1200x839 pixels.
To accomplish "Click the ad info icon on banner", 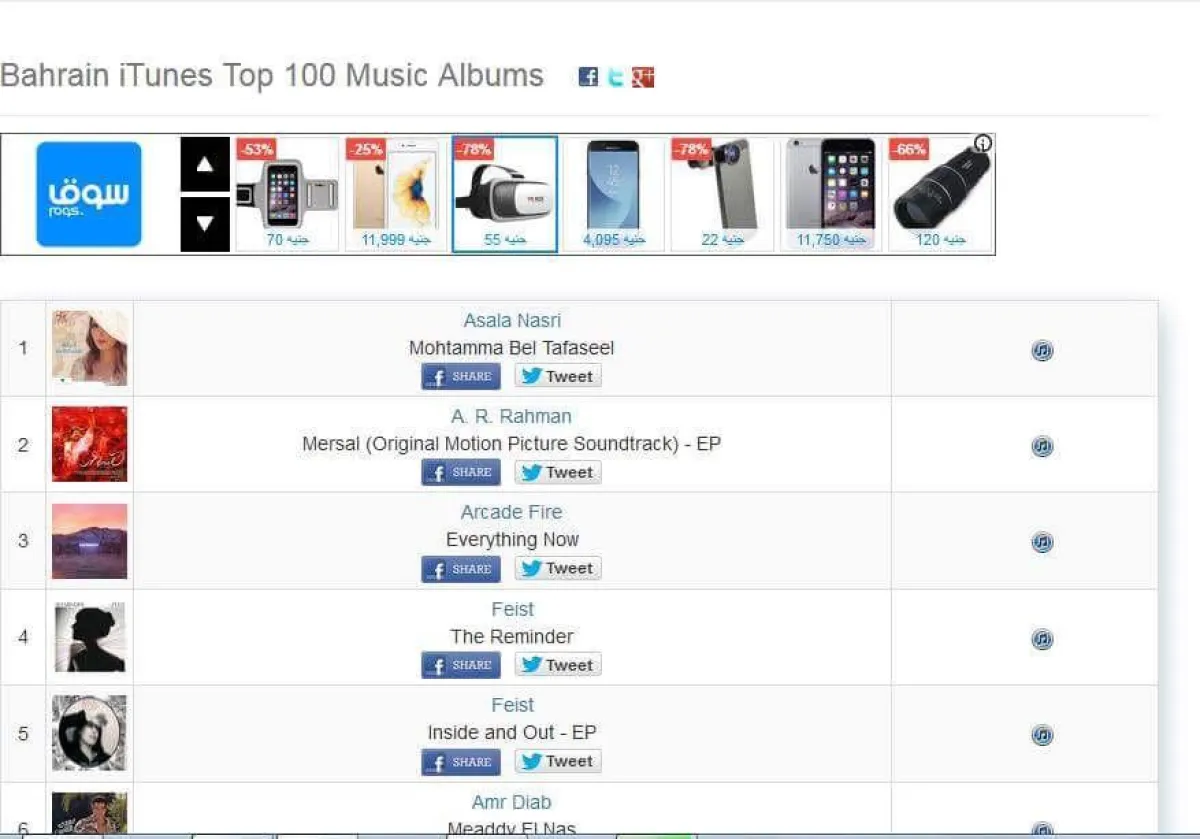I will pos(983,144).
